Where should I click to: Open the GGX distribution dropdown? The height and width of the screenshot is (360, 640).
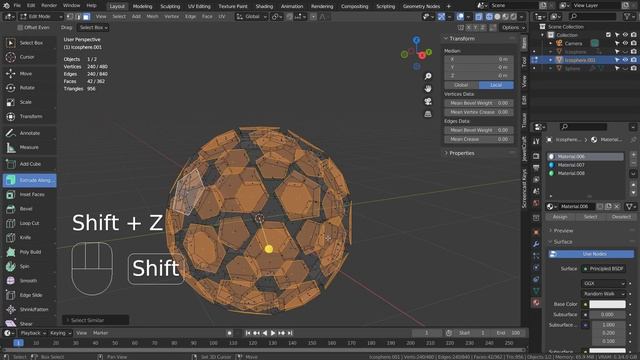click(x=603, y=283)
